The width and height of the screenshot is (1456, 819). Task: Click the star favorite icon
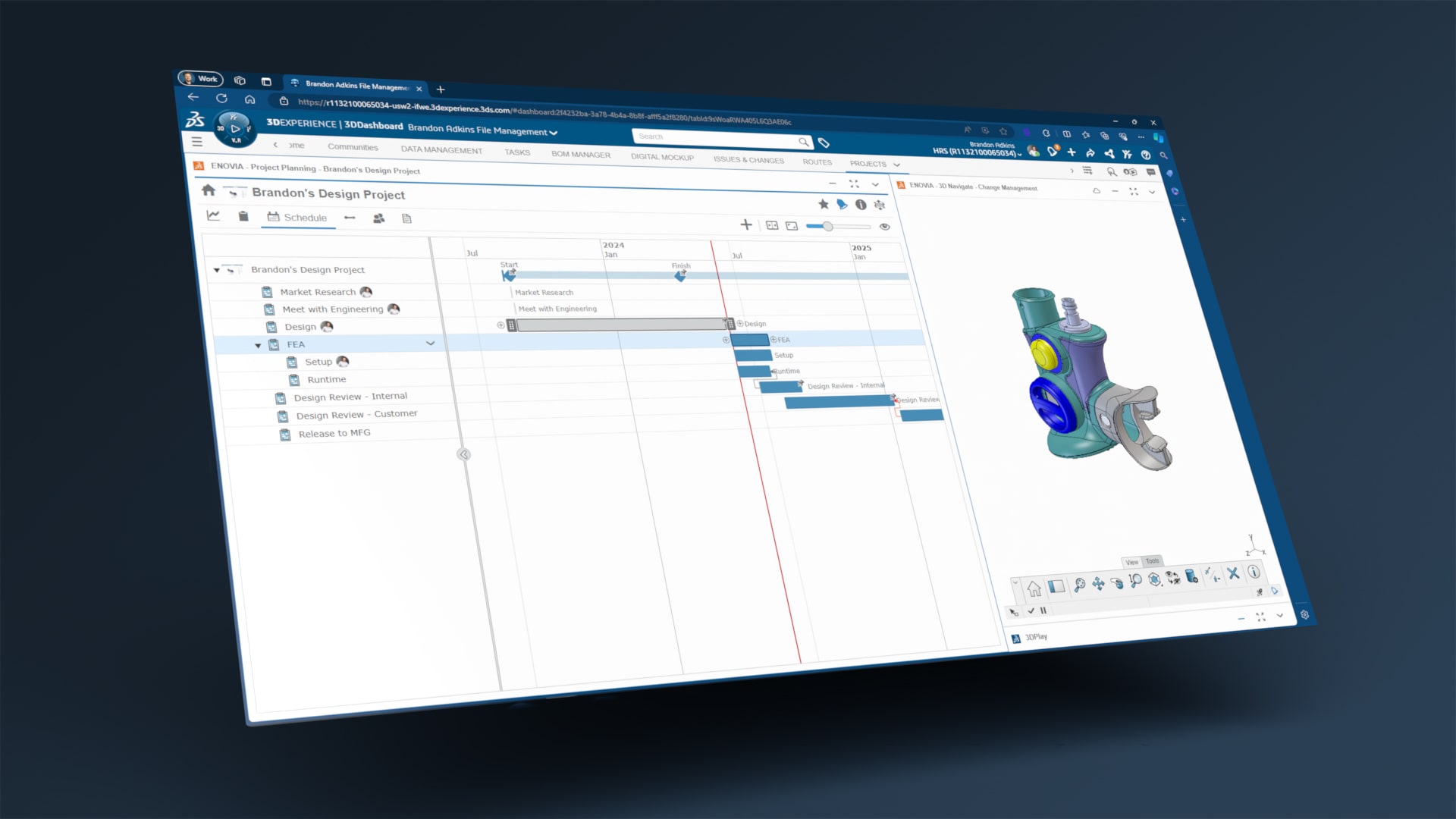824,204
